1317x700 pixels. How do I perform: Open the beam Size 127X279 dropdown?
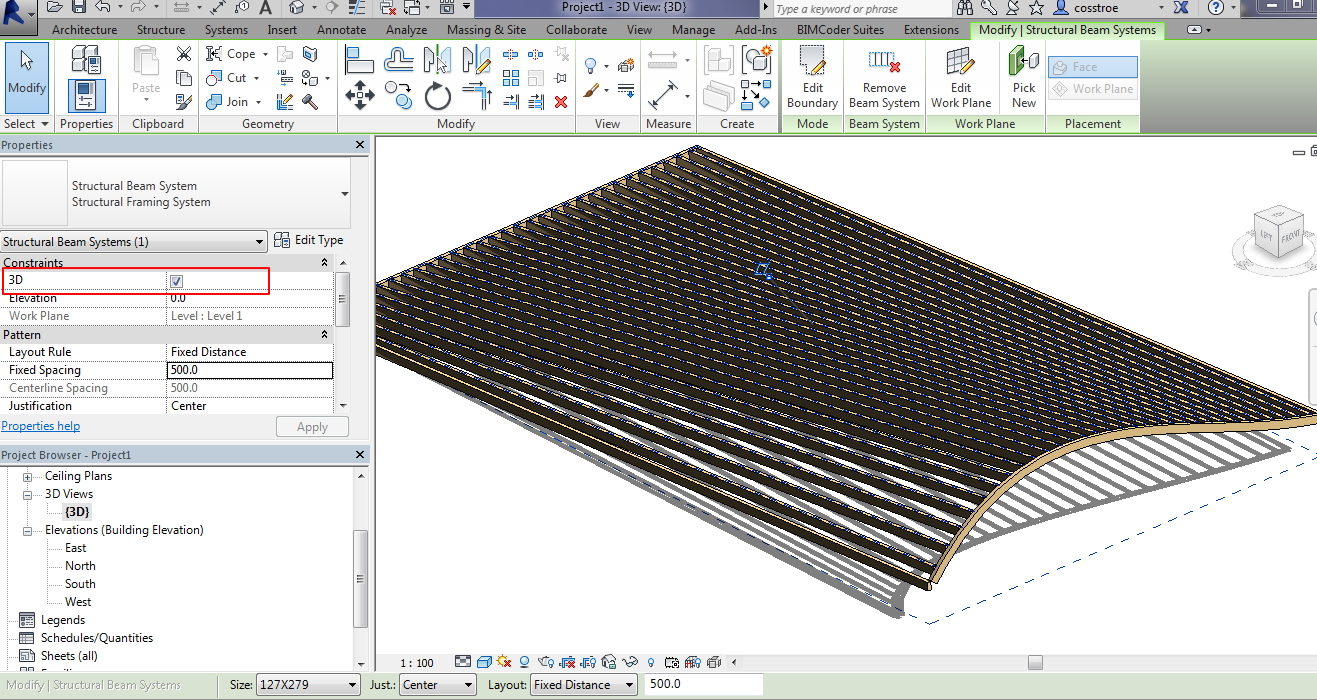click(x=308, y=685)
